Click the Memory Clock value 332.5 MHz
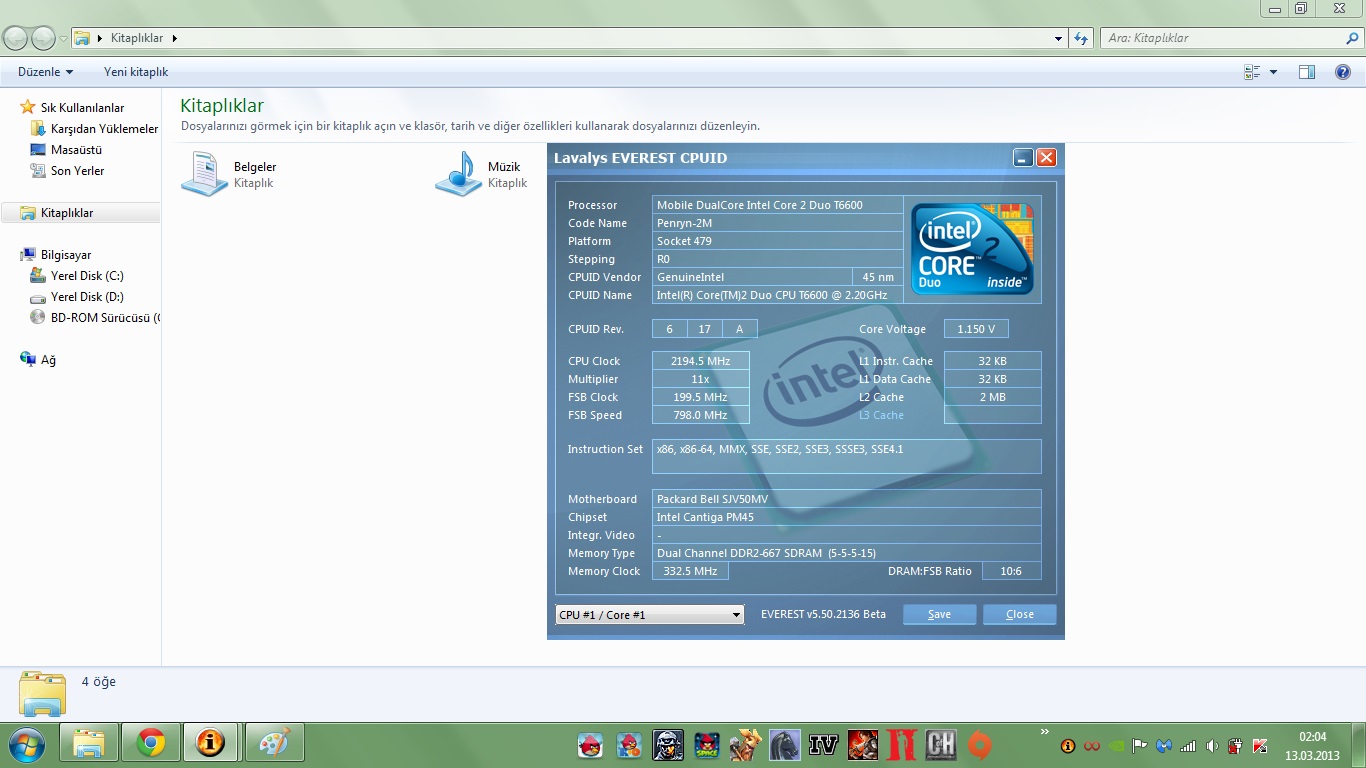This screenshot has height=768, width=1366. tap(690, 571)
